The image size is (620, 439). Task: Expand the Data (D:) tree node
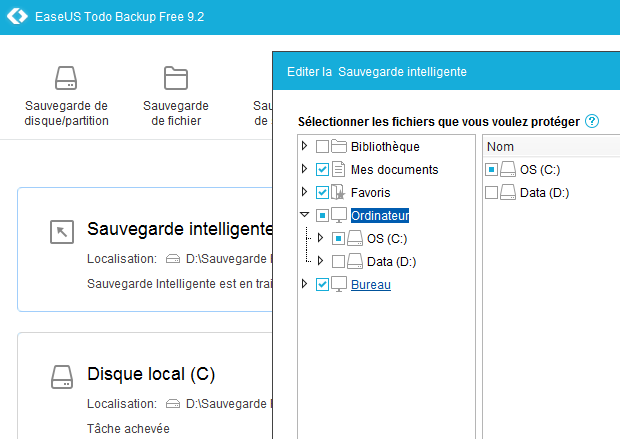click(320, 260)
